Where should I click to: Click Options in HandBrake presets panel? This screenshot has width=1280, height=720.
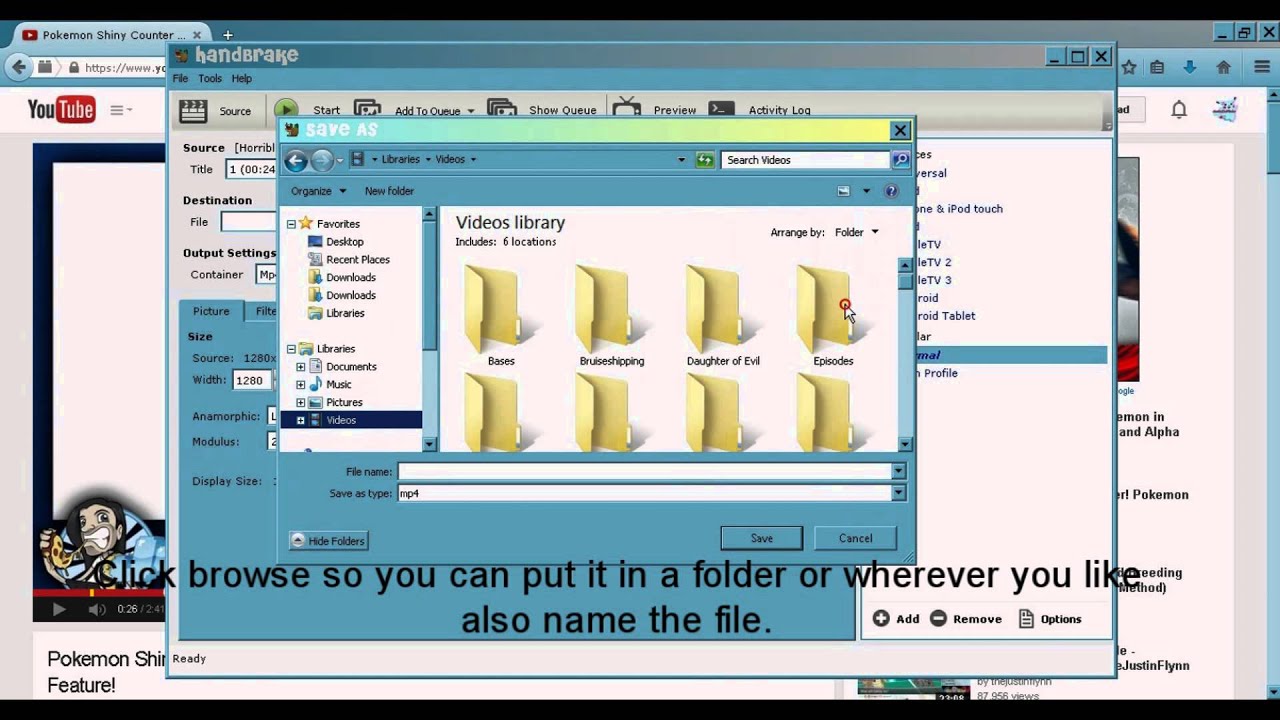1050,619
